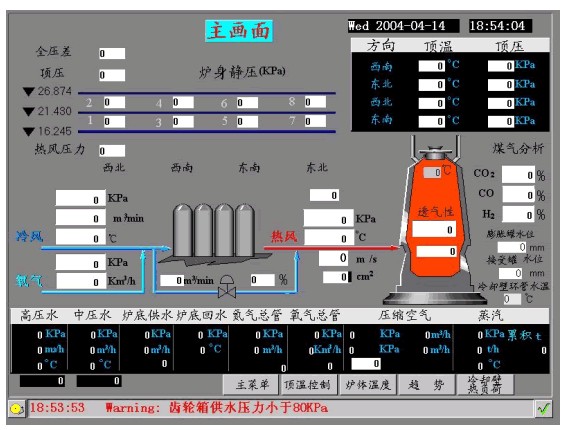Click the green checkmark acknowledge icon

coord(543,409)
